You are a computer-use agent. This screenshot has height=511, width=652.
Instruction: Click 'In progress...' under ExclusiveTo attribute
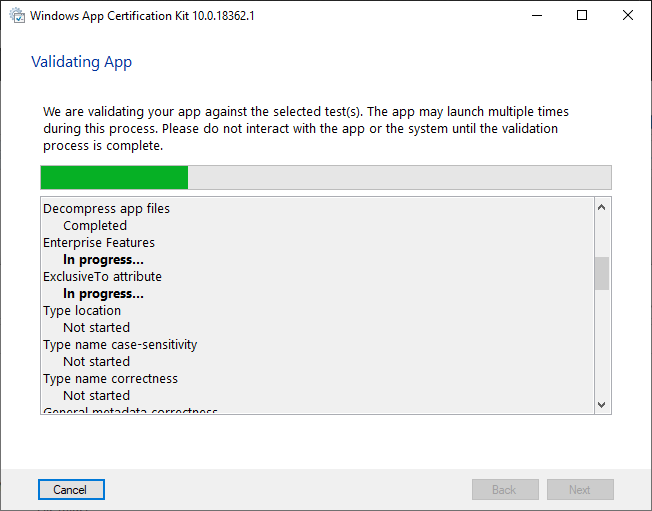pyautogui.click(x=104, y=294)
